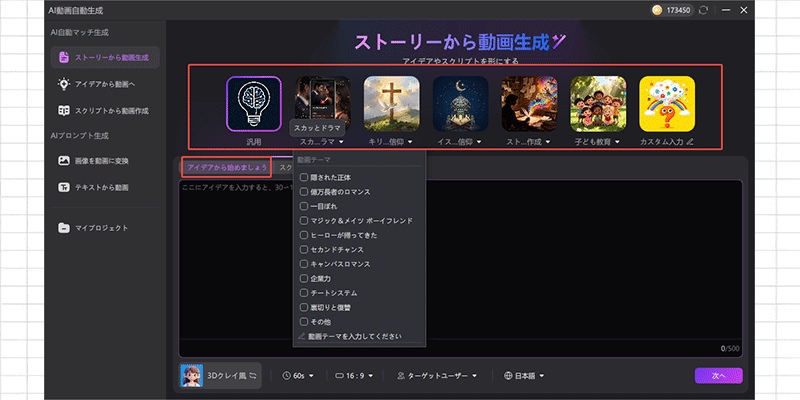Select the カスタム入力 rainbow question thumbnail

pyautogui.click(x=667, y=104)
